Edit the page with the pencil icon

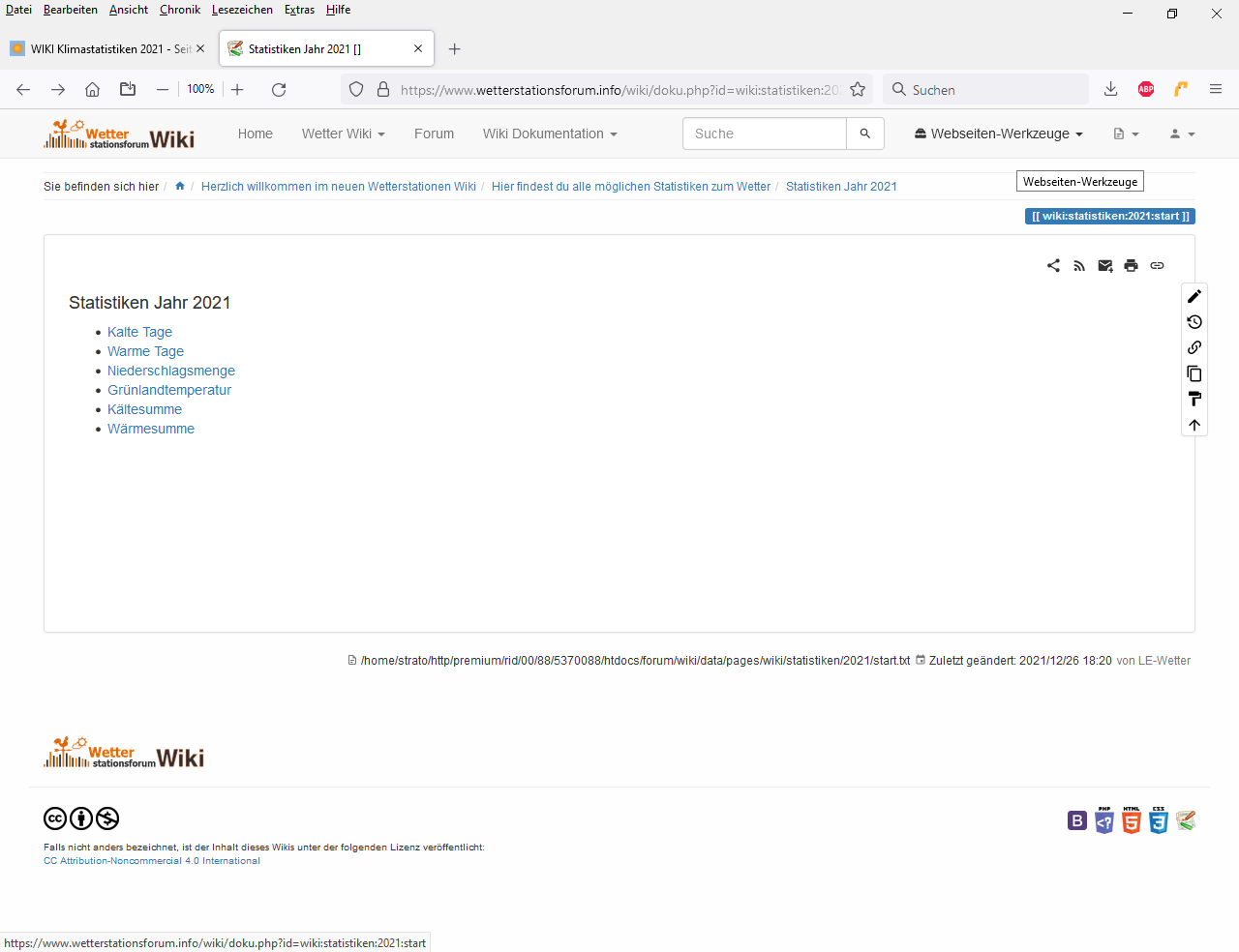click(x=1194, y=296)
